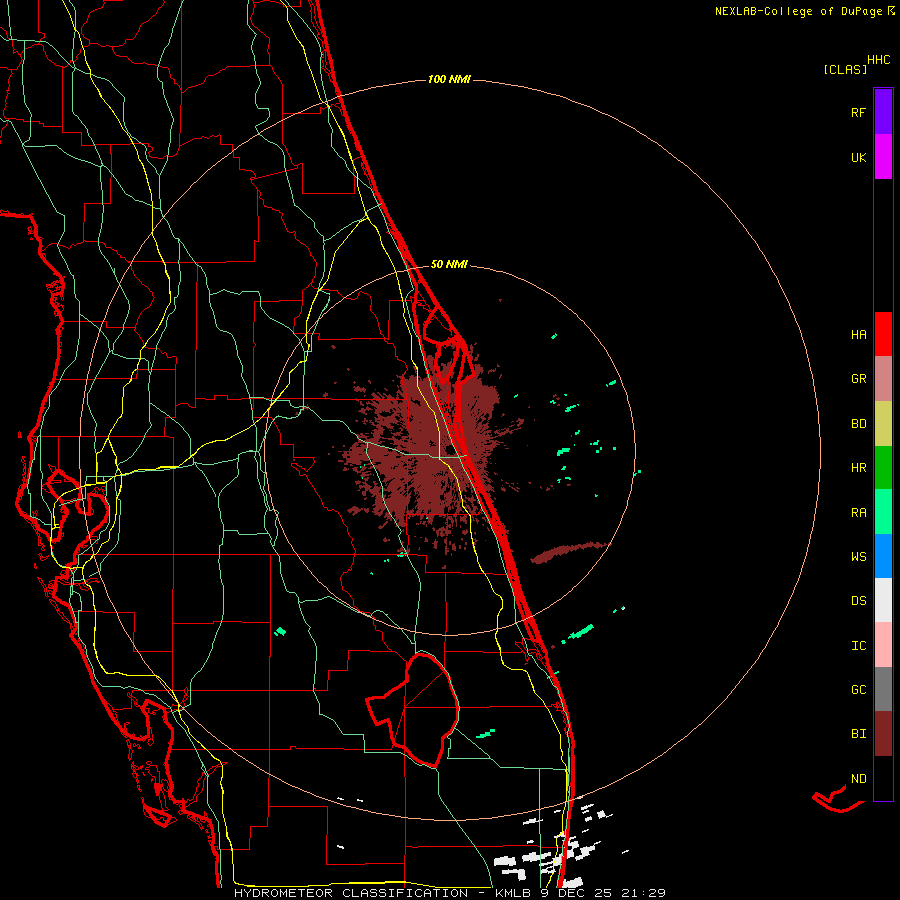Click the RF legend label

[858, 112]
